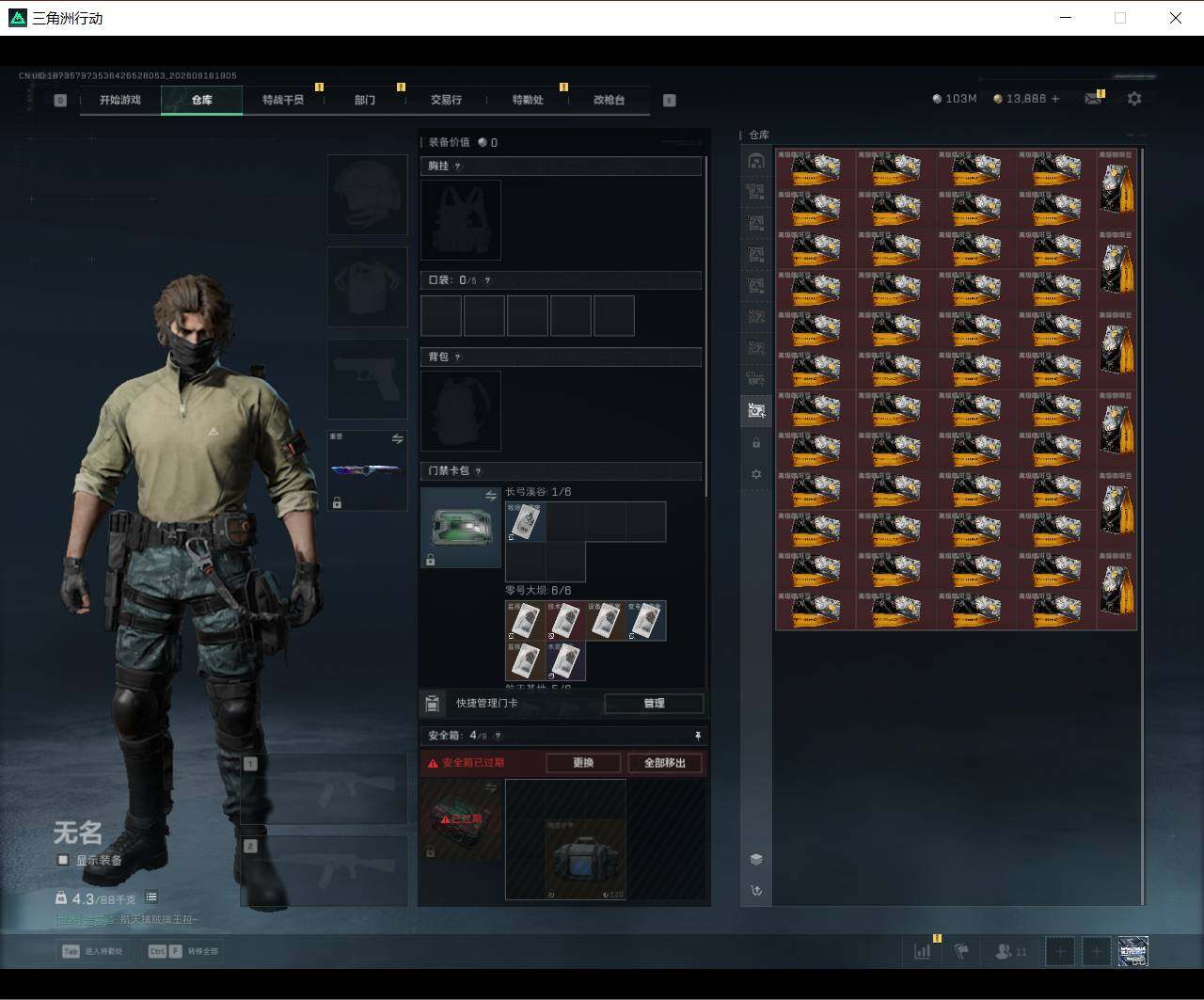This screenshot has height=1000, width=1204.
Task: Open the statistics bar chart icon
Action: 922,951
